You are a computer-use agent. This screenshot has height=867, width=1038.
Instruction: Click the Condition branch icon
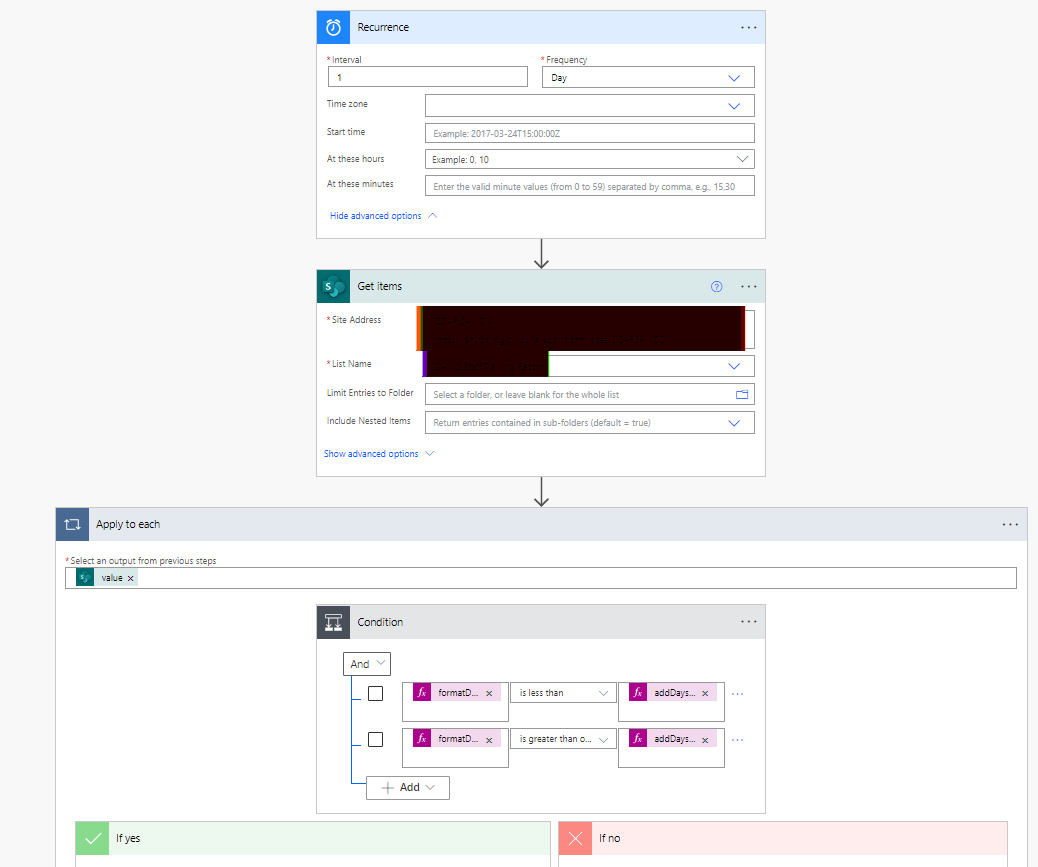[334, 622]
